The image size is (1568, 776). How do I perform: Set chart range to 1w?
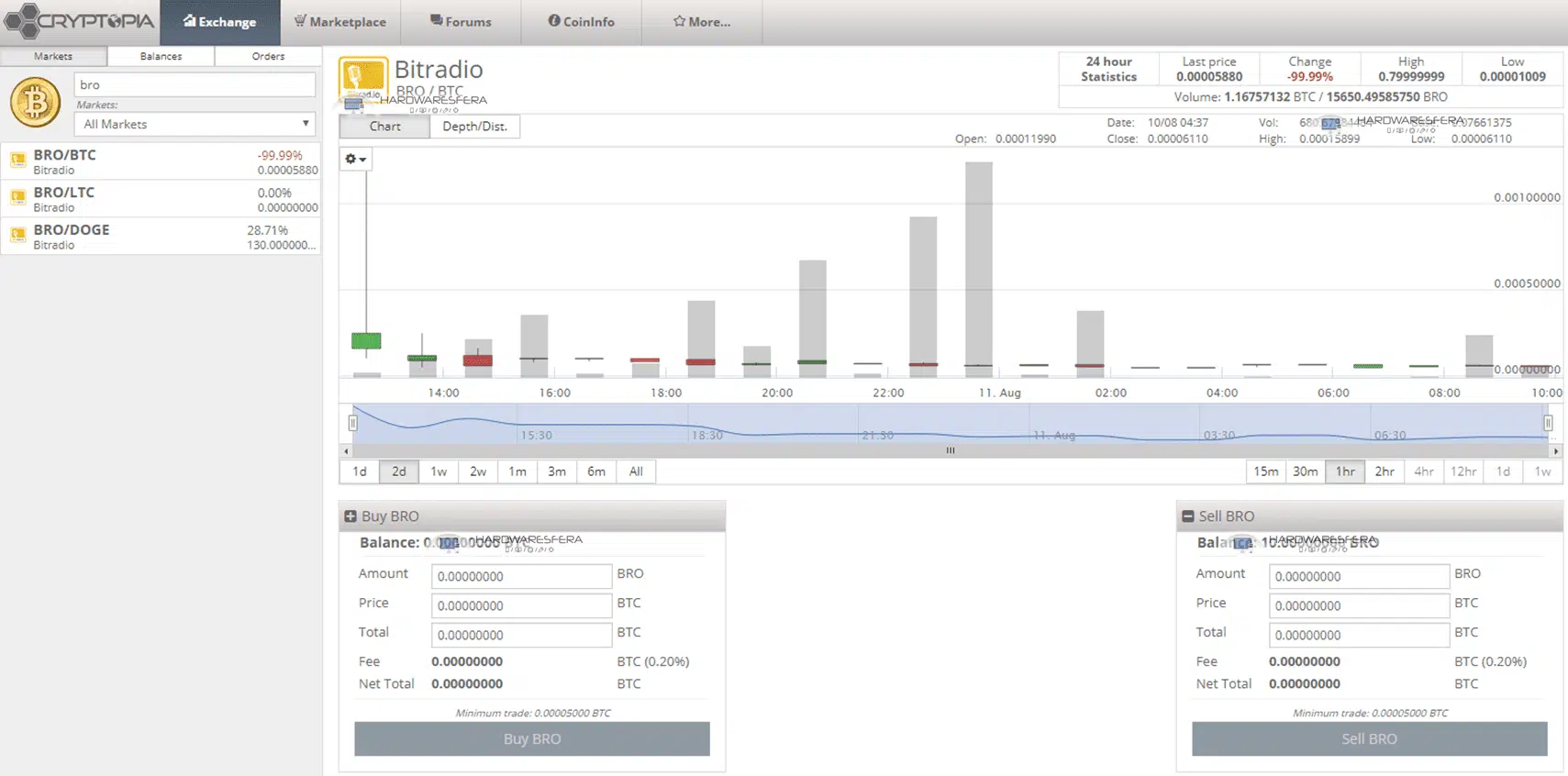click(439, 471)
